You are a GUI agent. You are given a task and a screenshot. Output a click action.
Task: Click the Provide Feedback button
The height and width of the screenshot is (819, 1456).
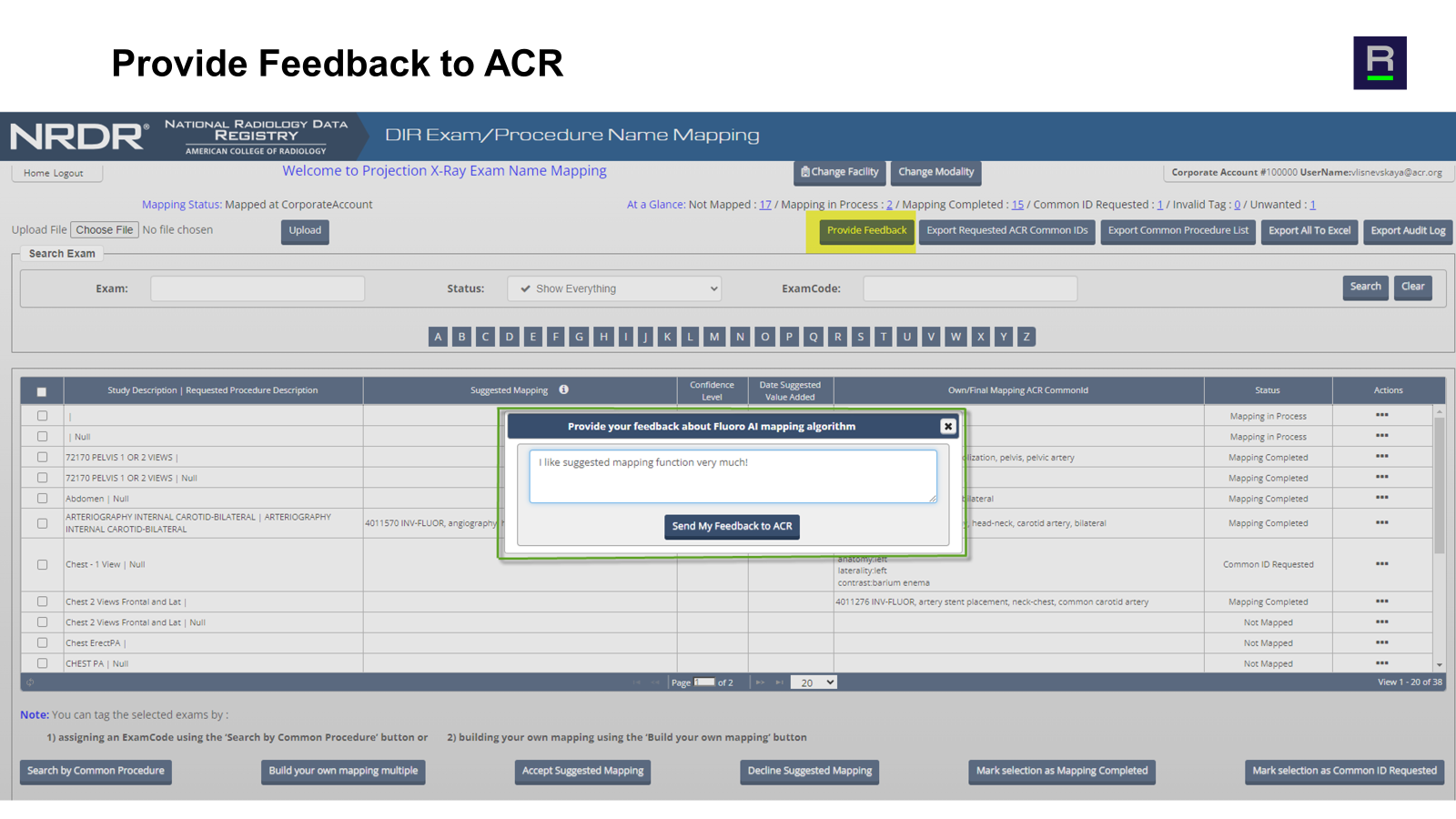click(x=866, y=231)
